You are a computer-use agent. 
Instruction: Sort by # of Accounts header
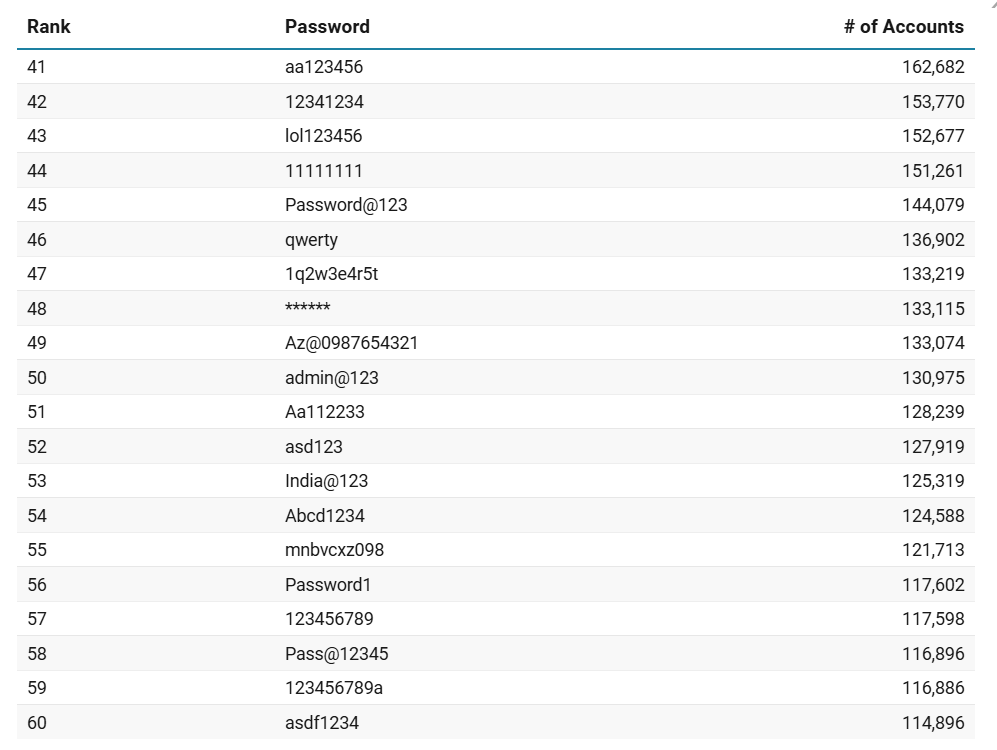click(903, 27)
